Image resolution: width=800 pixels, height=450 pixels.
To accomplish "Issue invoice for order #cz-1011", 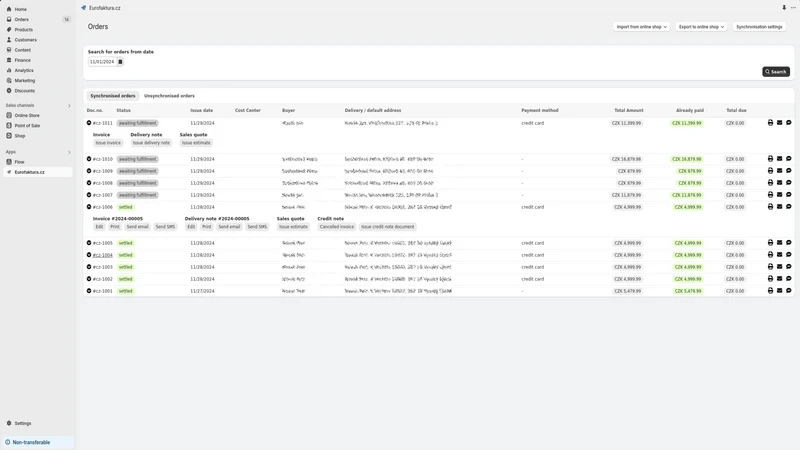I will coord(108,143).
